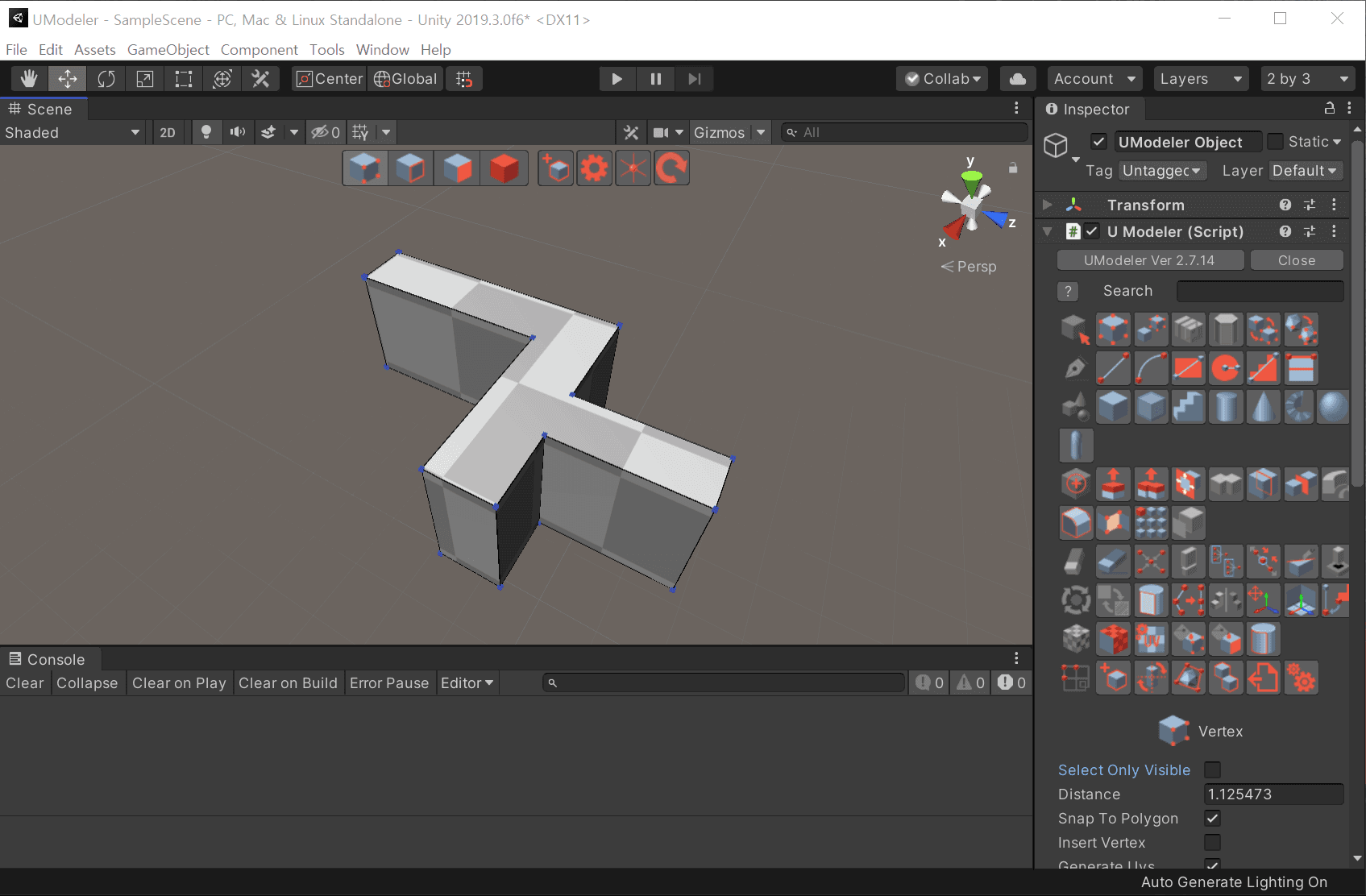
Task: Click the red circular refresh arrow in scene toolbar
Action: pos(671,168)
